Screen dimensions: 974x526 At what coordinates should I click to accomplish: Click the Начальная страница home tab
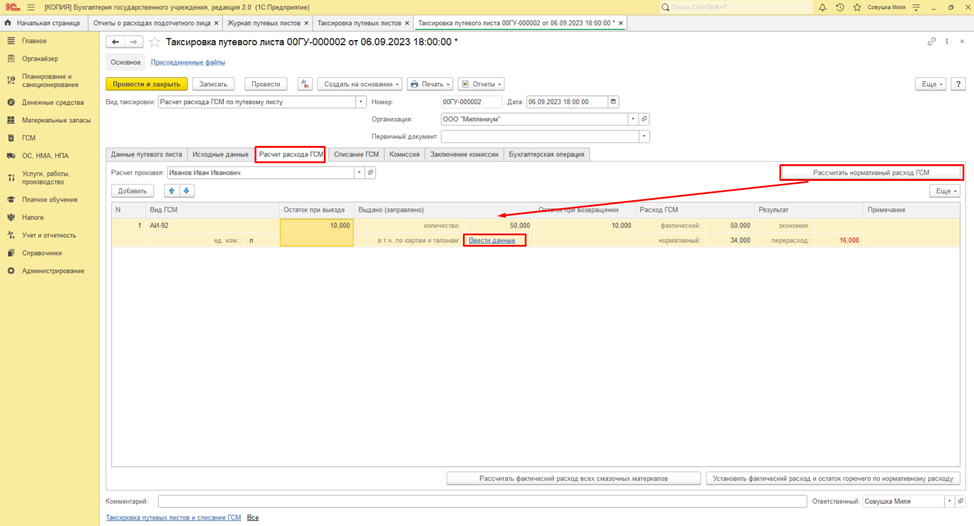42,23
